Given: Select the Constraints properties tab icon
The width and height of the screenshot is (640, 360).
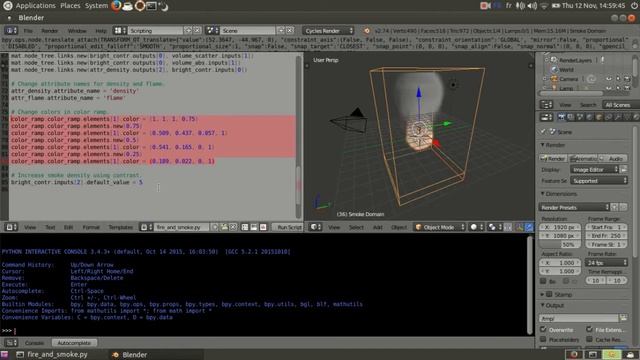Looking at the screenshot, I should [608, 118].
